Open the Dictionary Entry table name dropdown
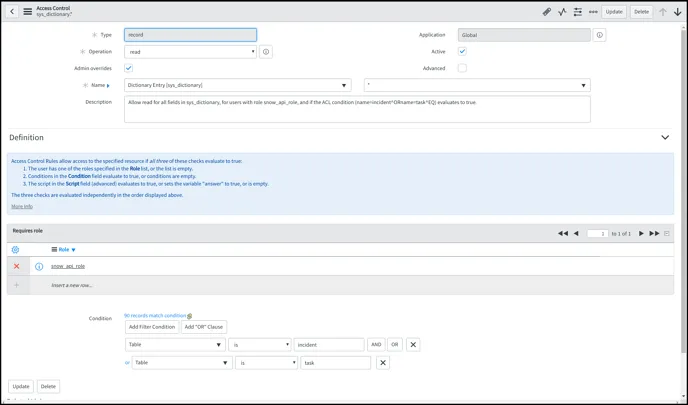This screenshot has height=405, width=688. click(x=237, y=85)
